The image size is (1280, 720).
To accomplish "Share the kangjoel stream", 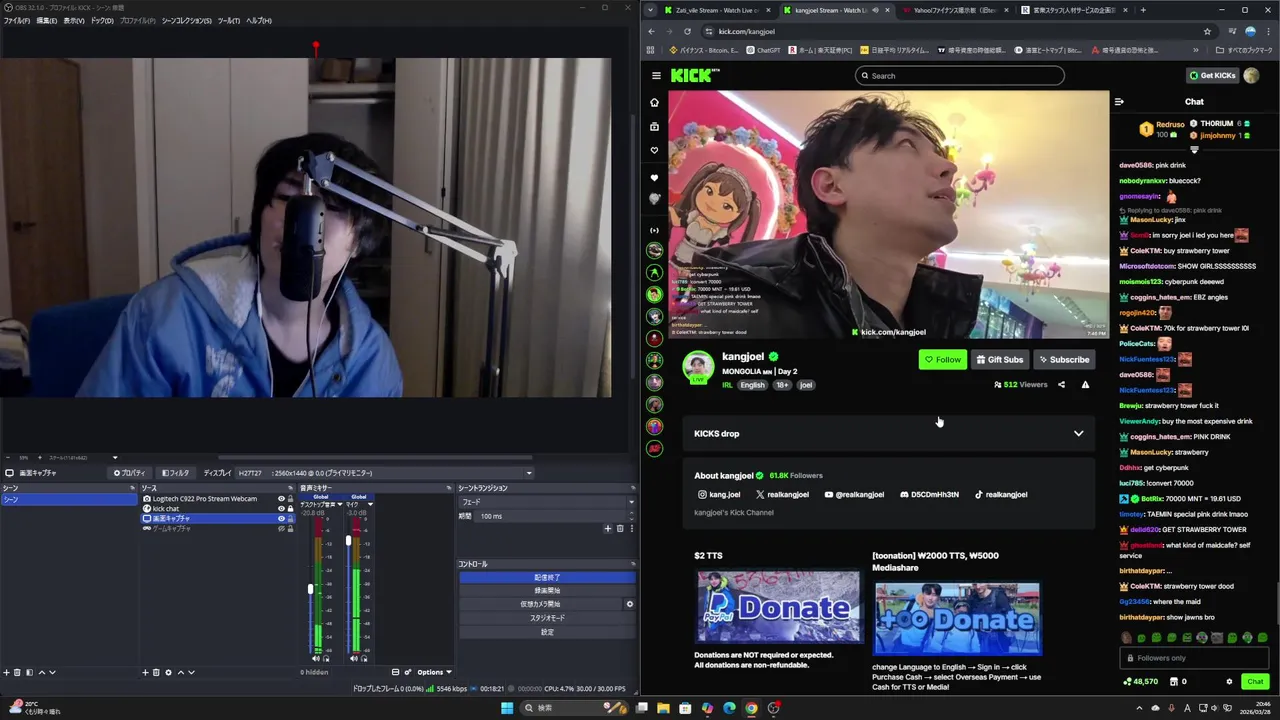I will [x=1061, y=385].
